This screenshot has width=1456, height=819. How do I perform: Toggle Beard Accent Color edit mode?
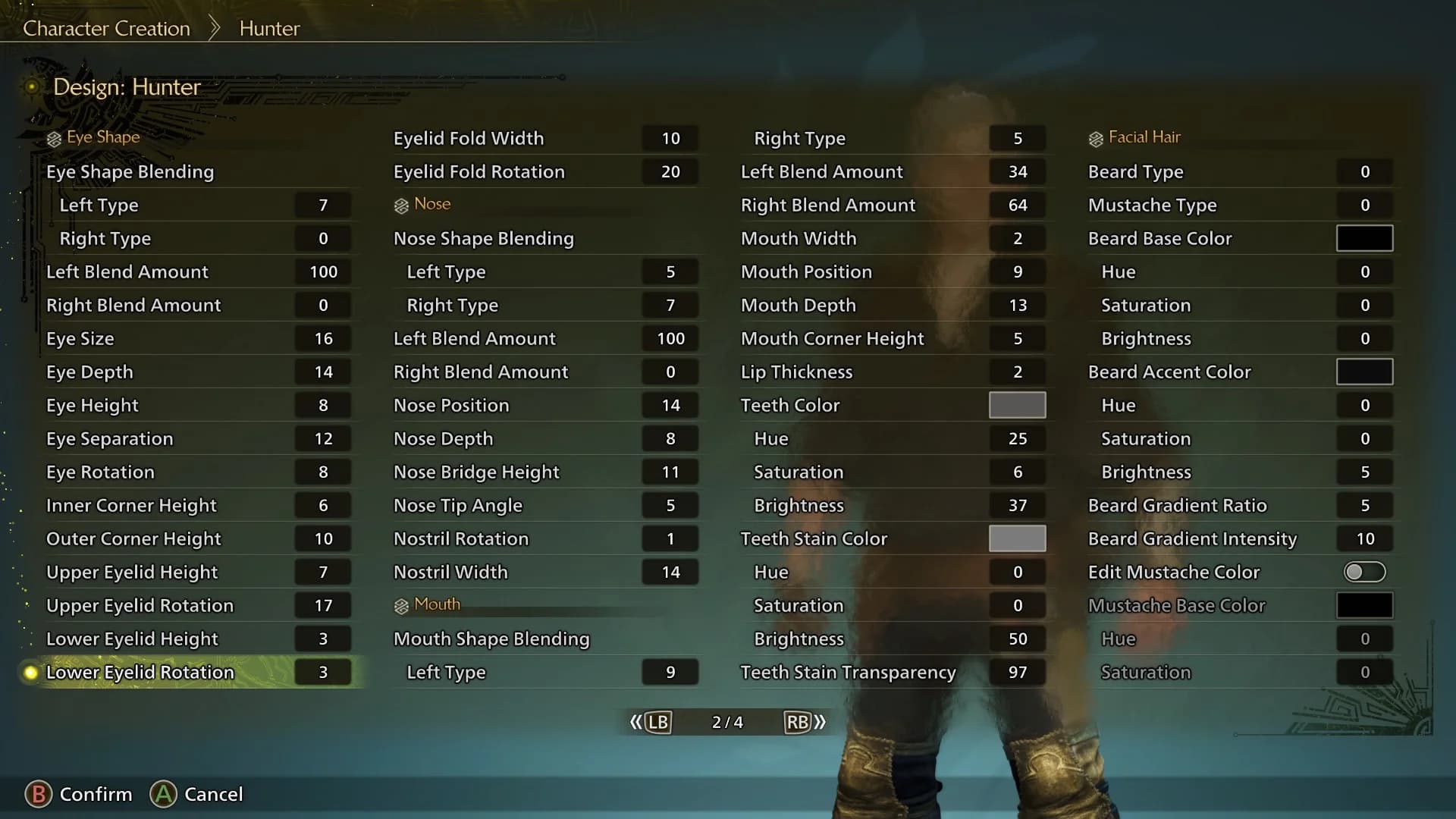tap(1364, 371)
